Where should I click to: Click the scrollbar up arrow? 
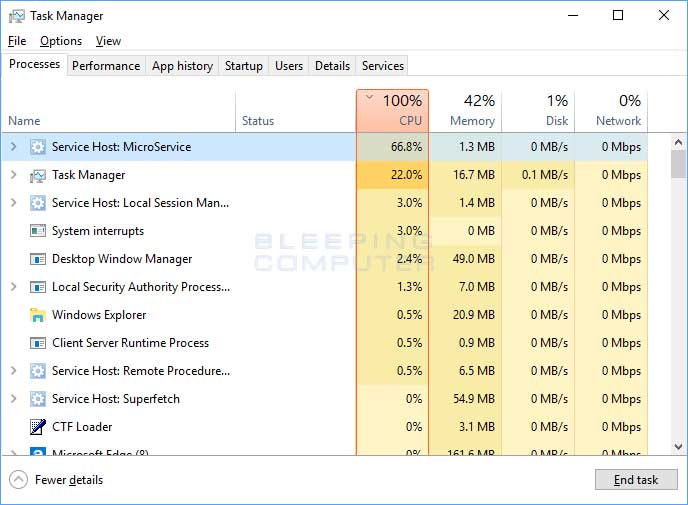pyautogui.click(x=678, y=142)
